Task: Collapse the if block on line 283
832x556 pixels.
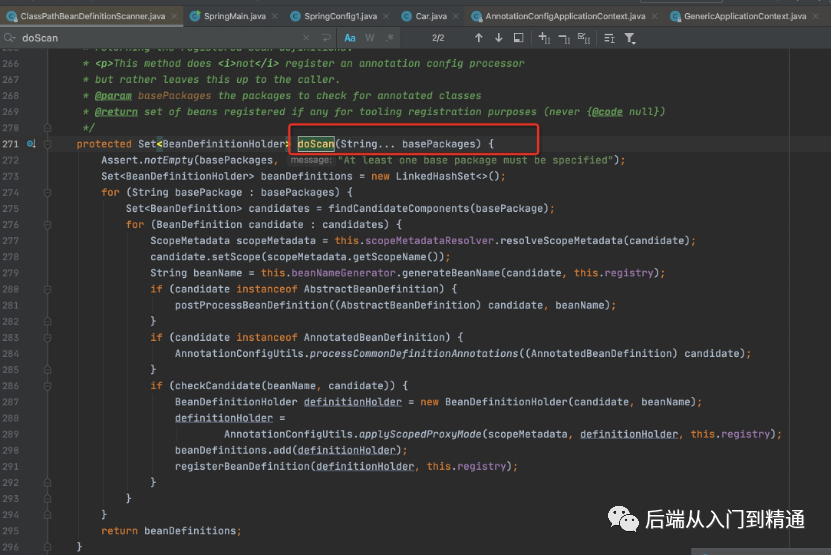Action: pyautogui.click(x=47, y=337)
